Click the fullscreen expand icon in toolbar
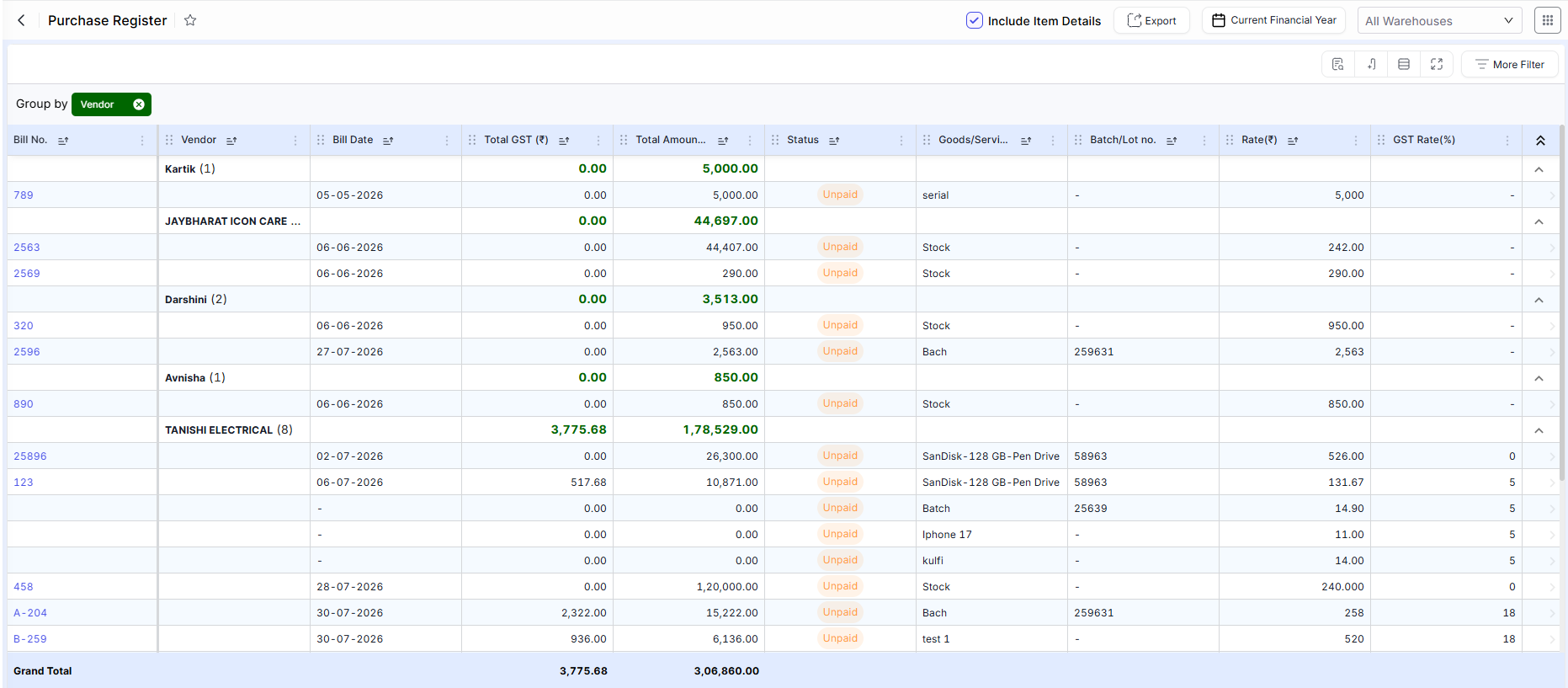1568x688 pixels. tap(1437, 64)
